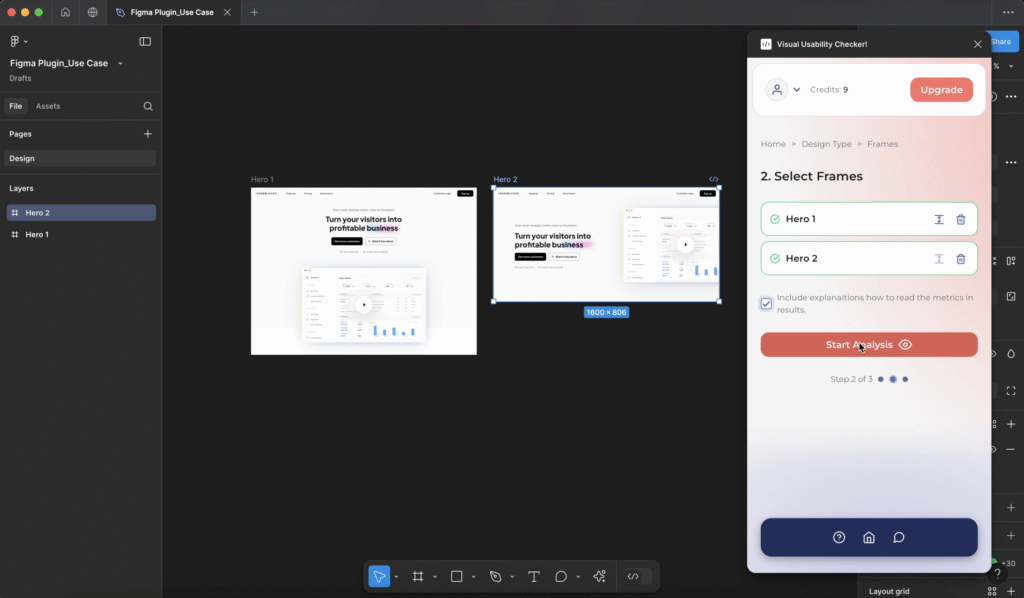1024x598 pixels.
Task: Add a new page with plus icon
Action: click(x=148, y=134)
